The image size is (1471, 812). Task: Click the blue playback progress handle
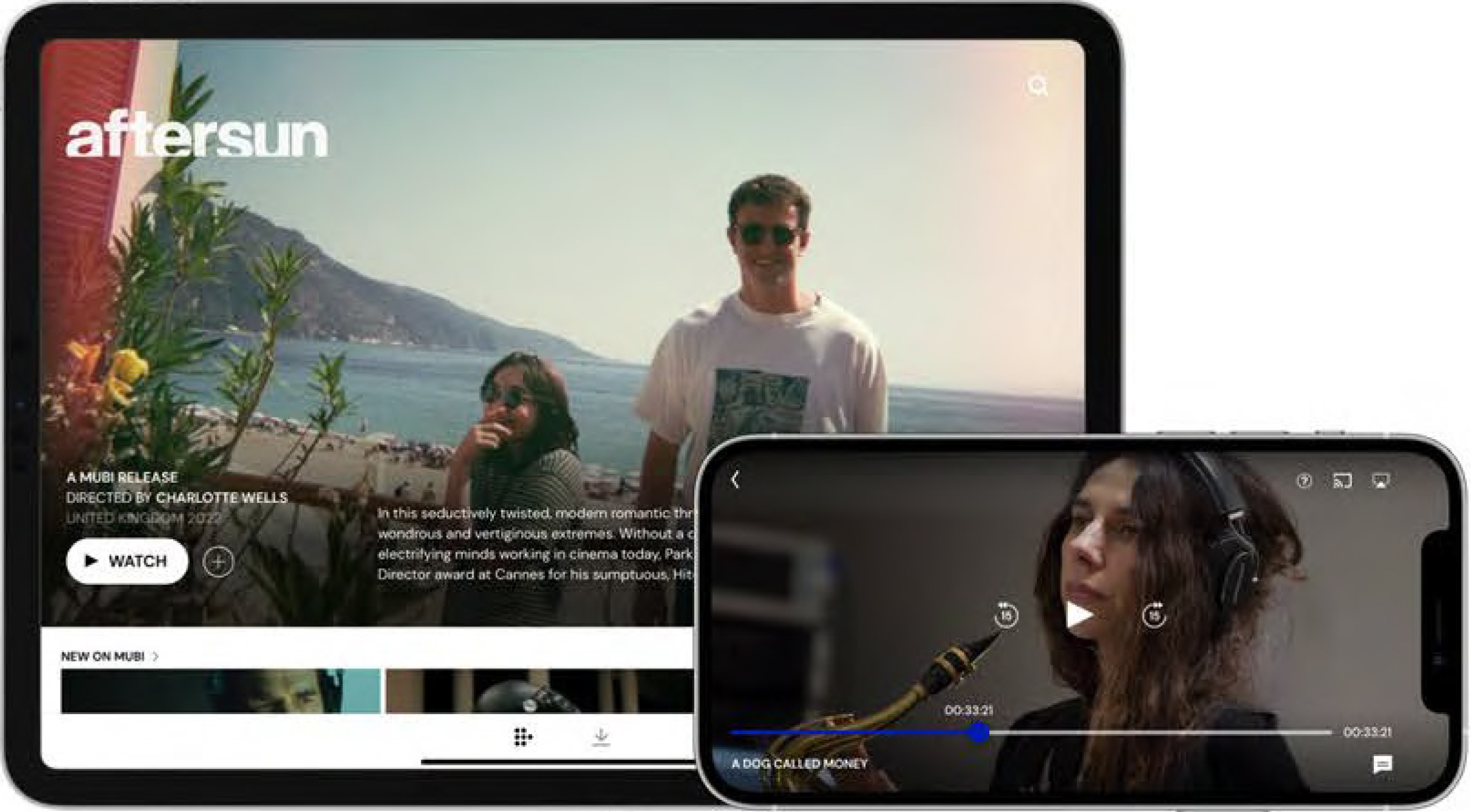tap(980, 732)
